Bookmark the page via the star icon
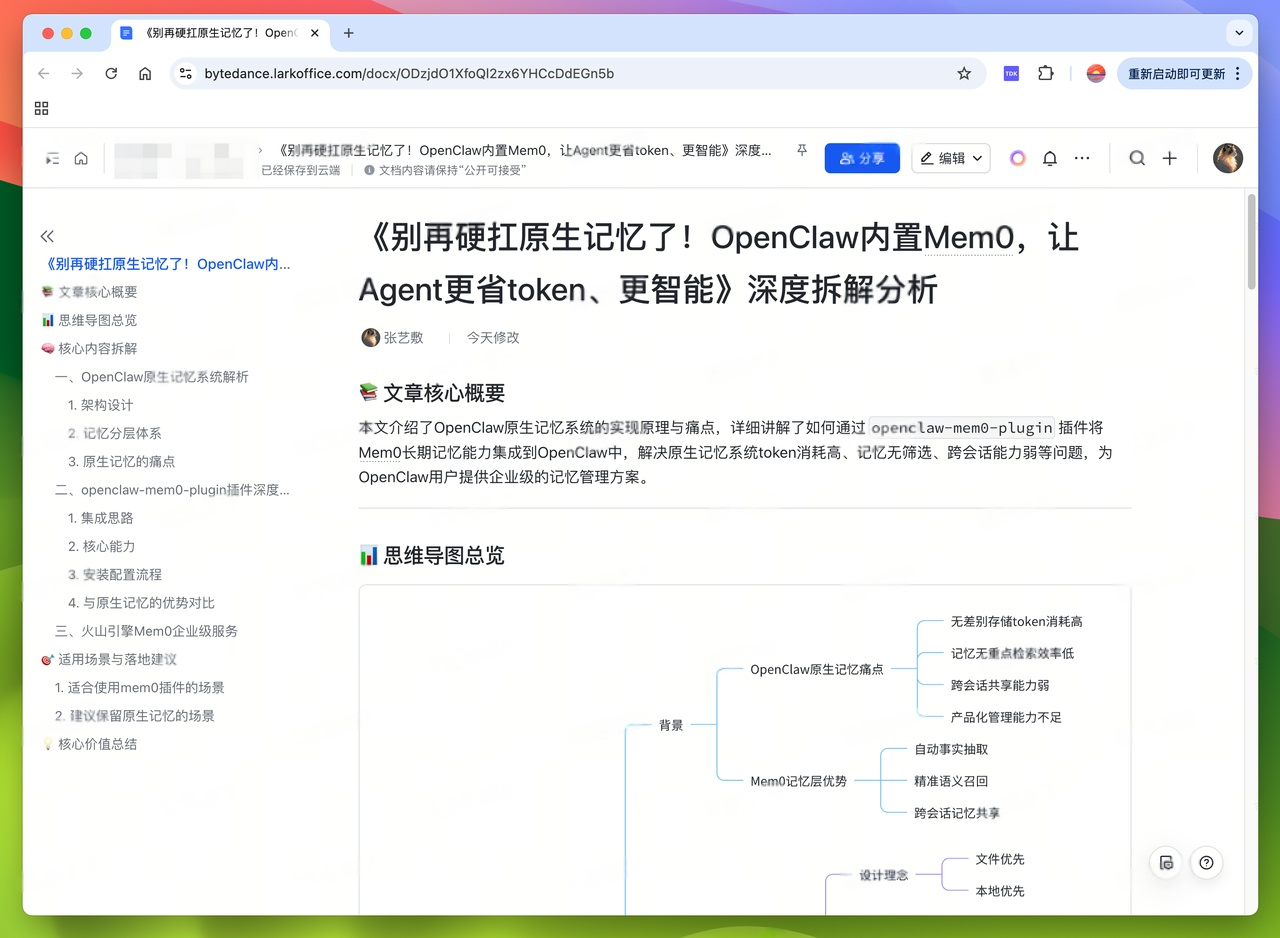 (x=963, y=73)
